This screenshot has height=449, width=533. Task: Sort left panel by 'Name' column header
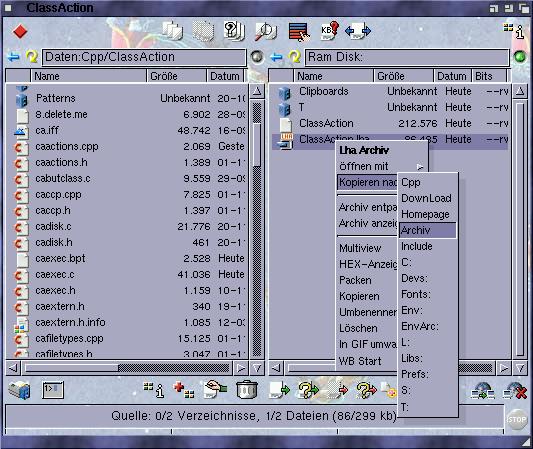point(88,76)
